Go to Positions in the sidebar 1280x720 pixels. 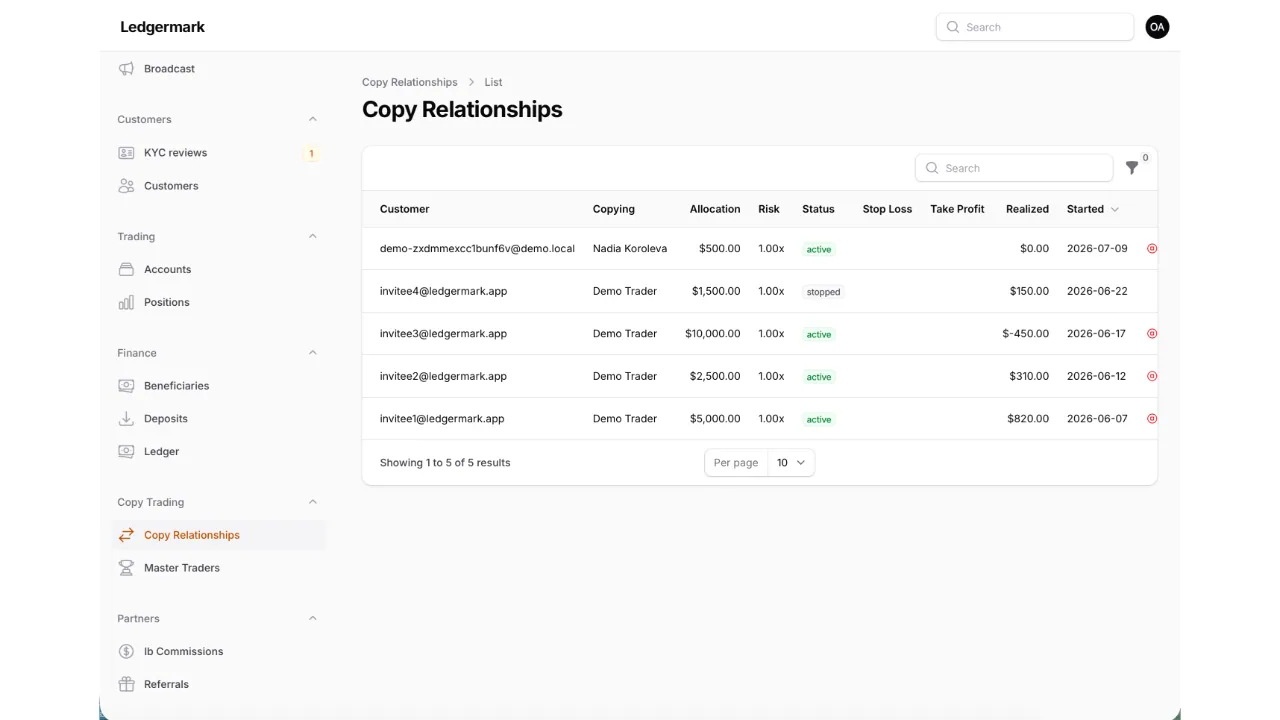tap(219, 302)
